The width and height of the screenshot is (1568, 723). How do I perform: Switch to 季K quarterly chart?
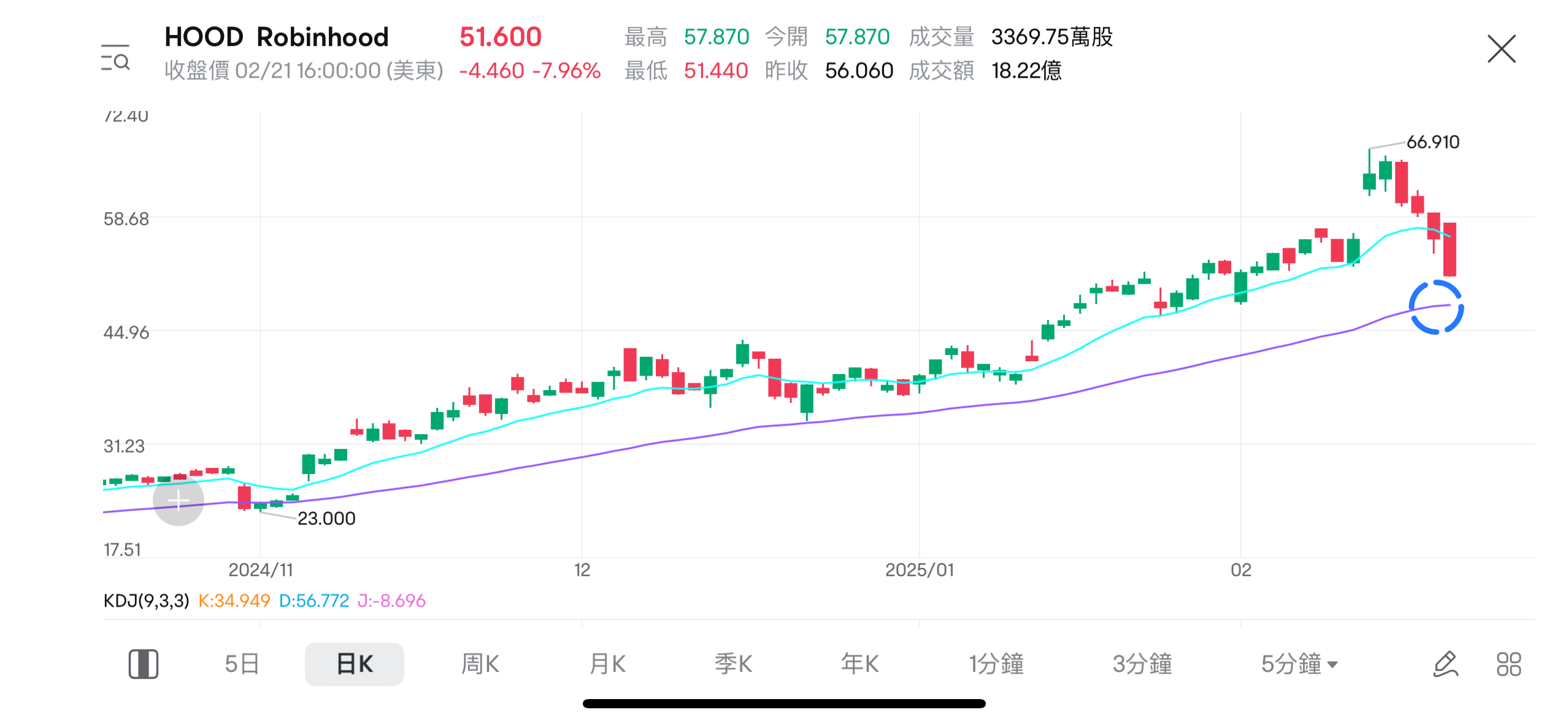733,664
